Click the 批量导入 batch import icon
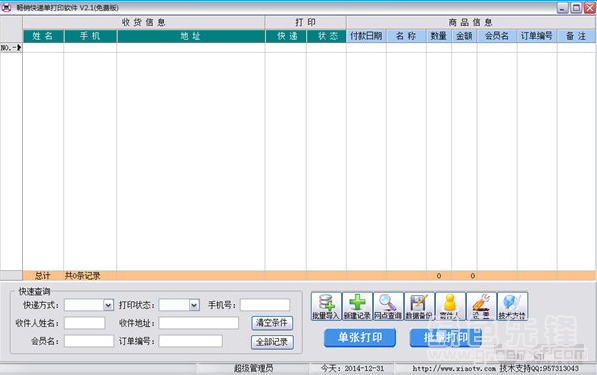597x375 pixels. (x=326, y=306)
